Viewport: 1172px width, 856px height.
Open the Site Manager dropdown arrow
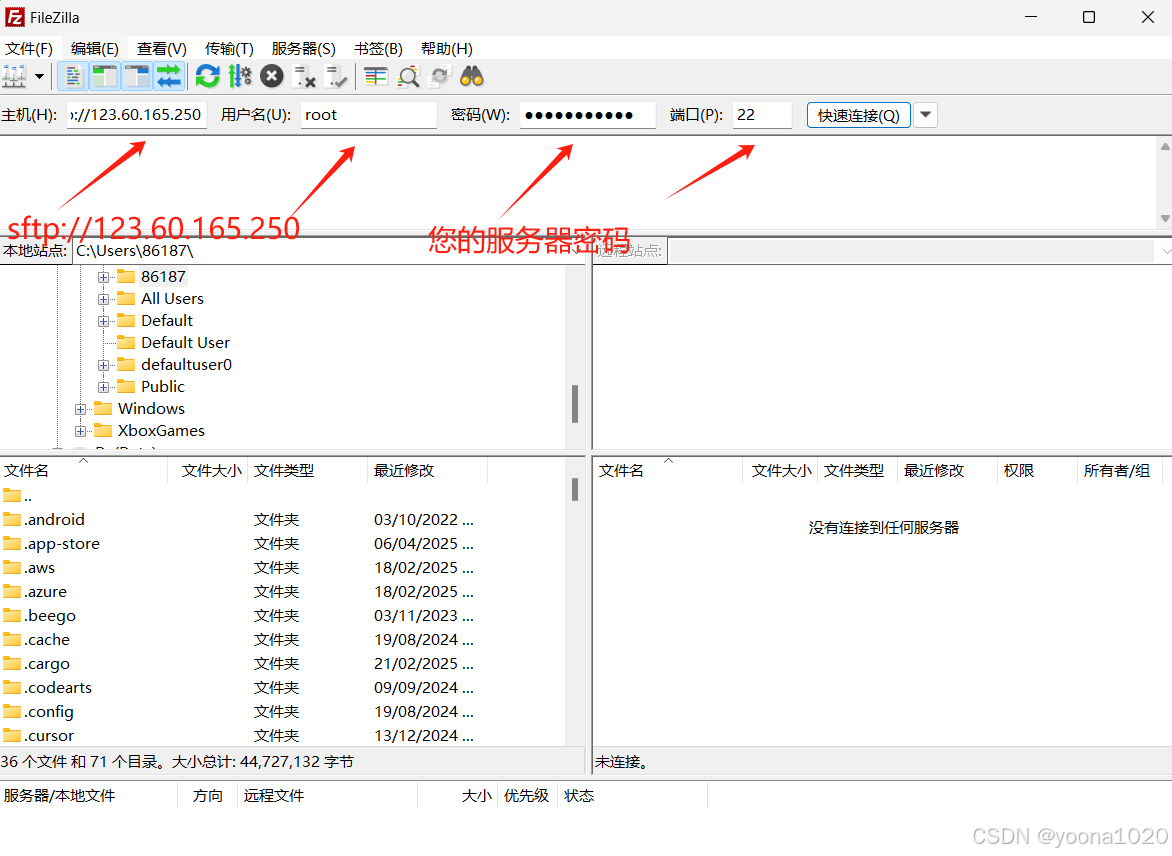(39, 76)
